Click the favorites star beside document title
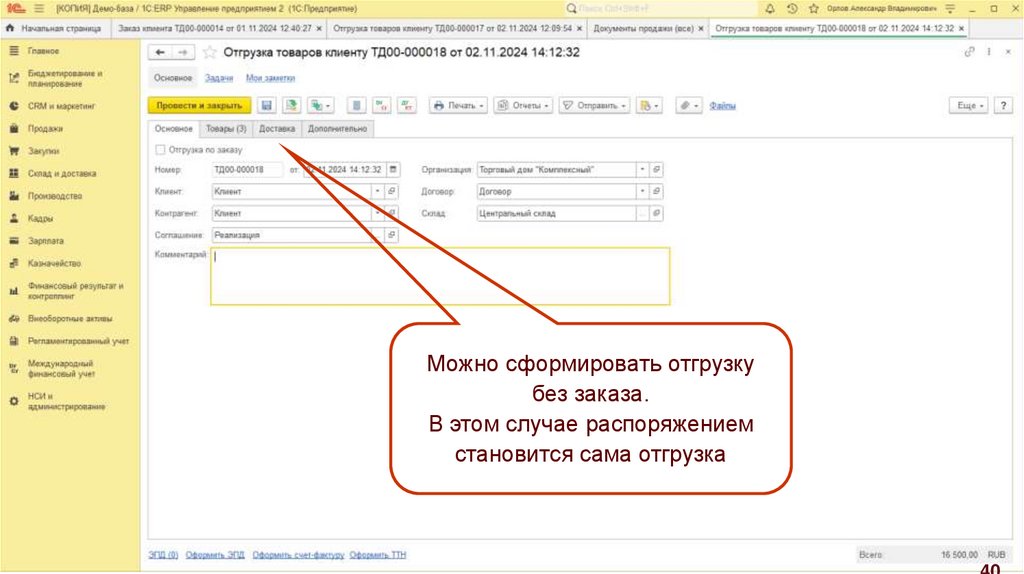Viewport: 1024px width, 574px height. pos(209,52)
